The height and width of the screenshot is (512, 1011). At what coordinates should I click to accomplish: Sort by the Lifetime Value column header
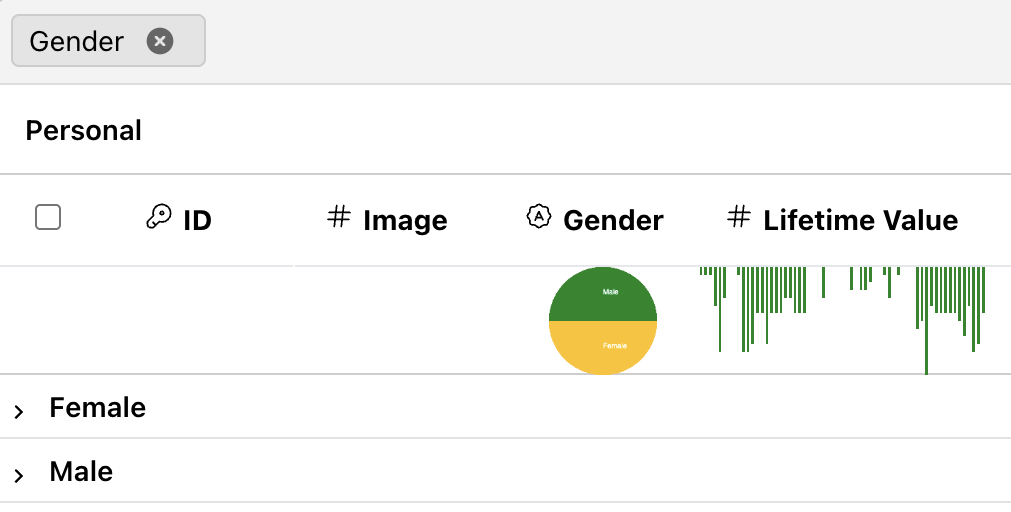tap(860, 220)
